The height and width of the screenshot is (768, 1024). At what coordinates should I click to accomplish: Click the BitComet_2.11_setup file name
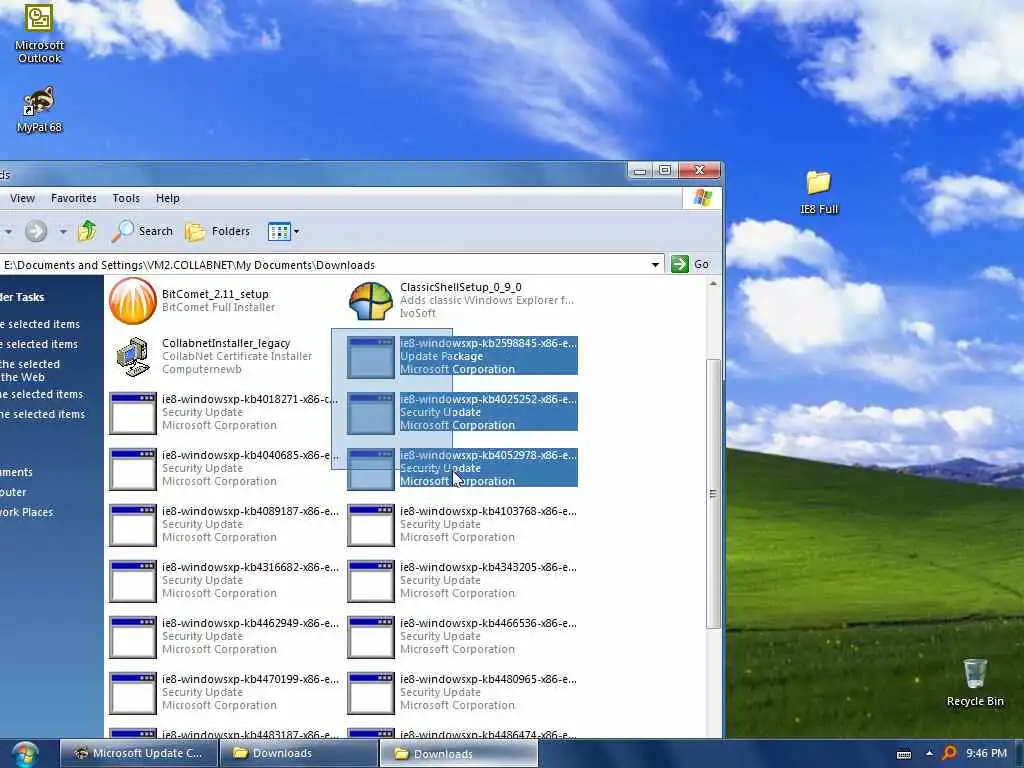pyautogui.click(x=215, y=294)
